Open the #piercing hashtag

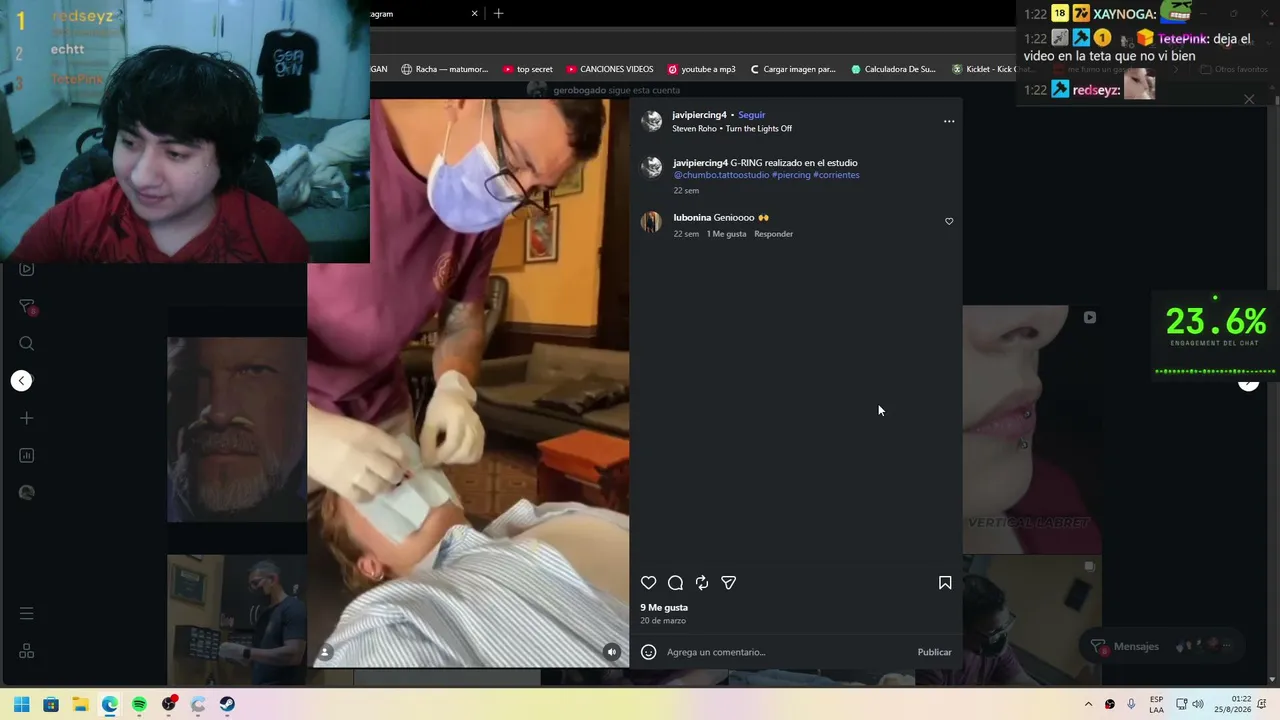pyautogui.click(x=791, y=175)
